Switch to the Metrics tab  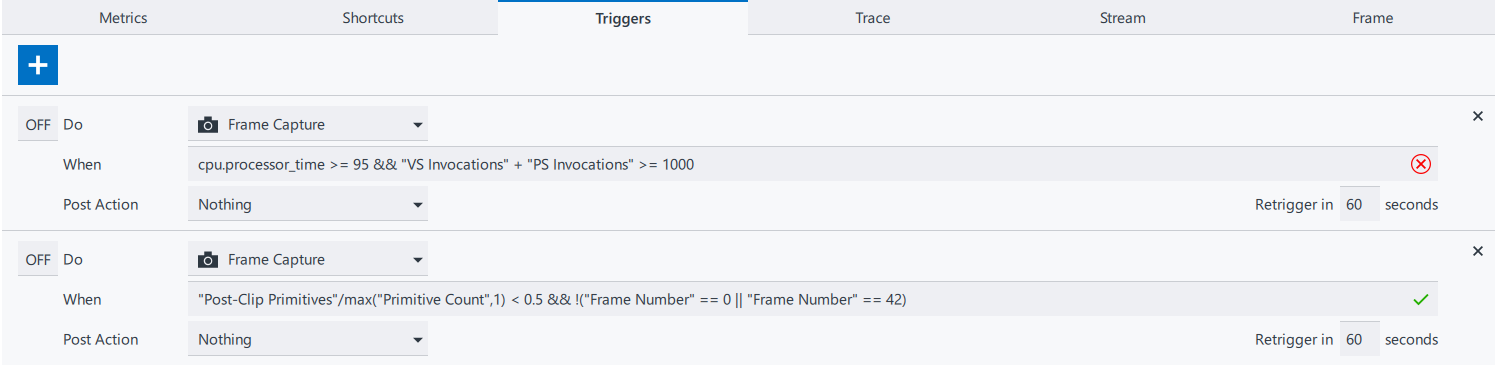point(124,18)
